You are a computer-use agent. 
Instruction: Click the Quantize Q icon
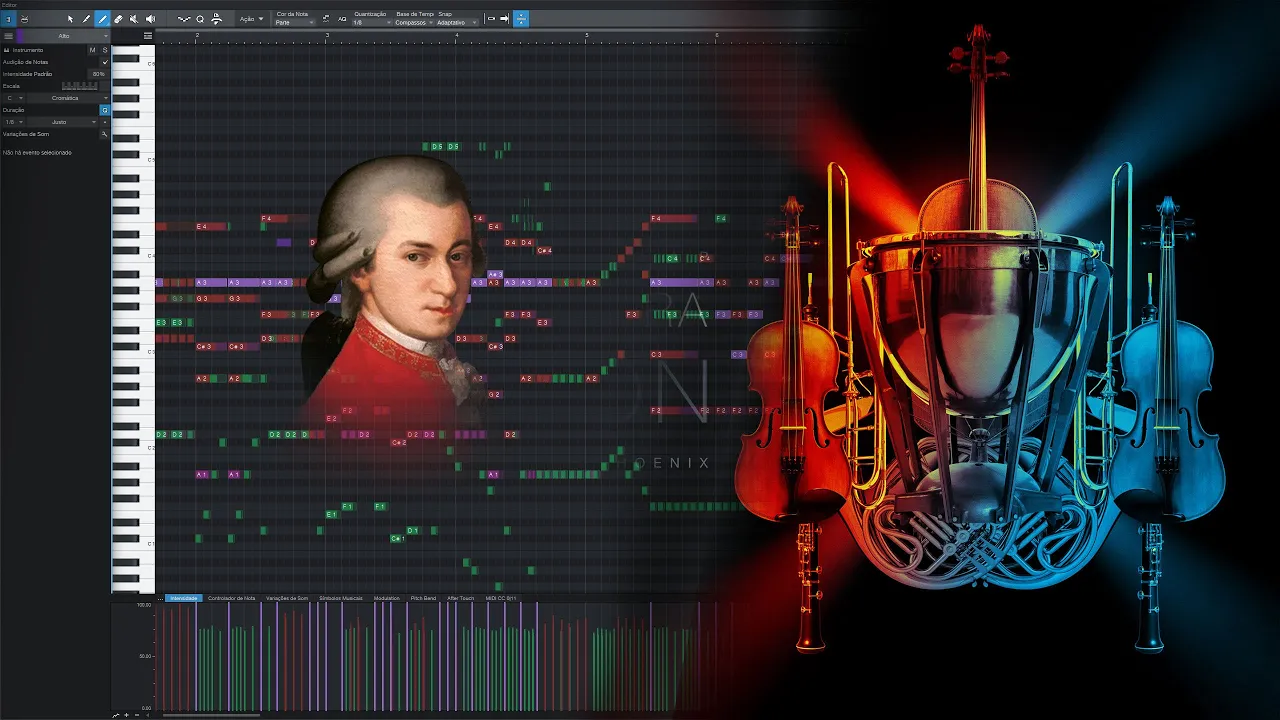pyautogui.click(x=200, y=19)
